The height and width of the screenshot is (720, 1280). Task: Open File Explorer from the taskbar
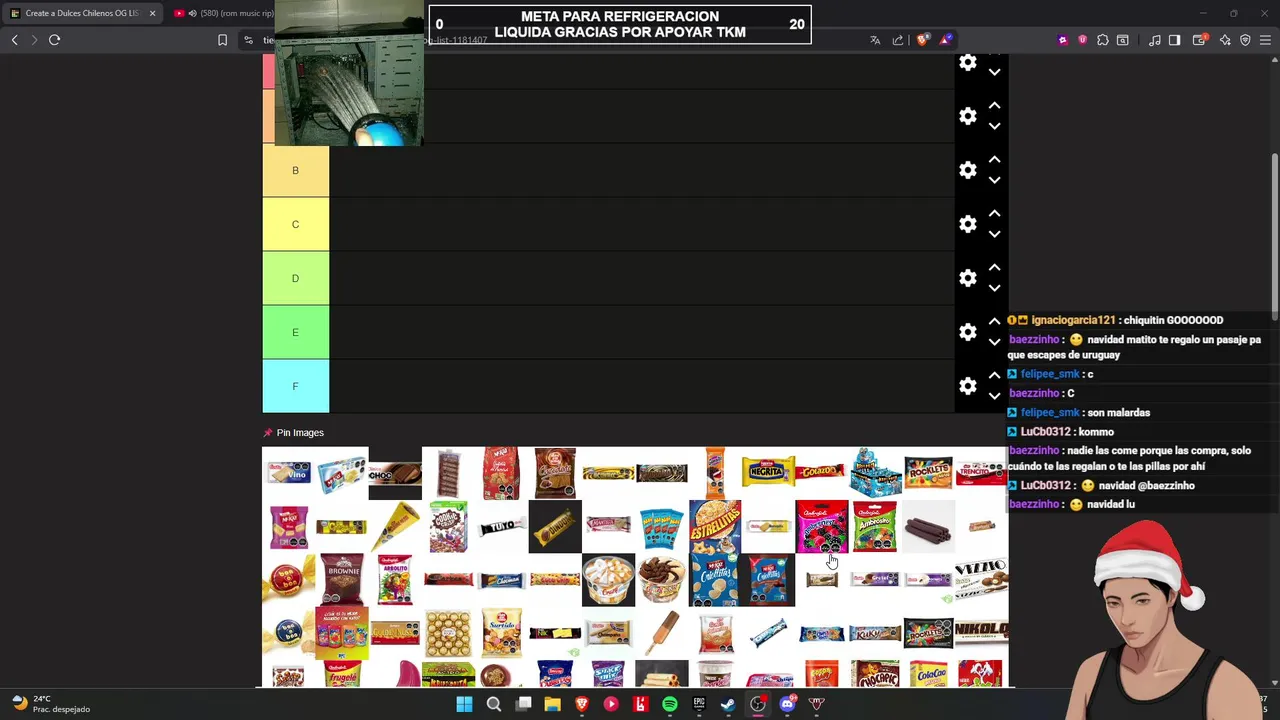pyautogui.click(x=552, y=704)
